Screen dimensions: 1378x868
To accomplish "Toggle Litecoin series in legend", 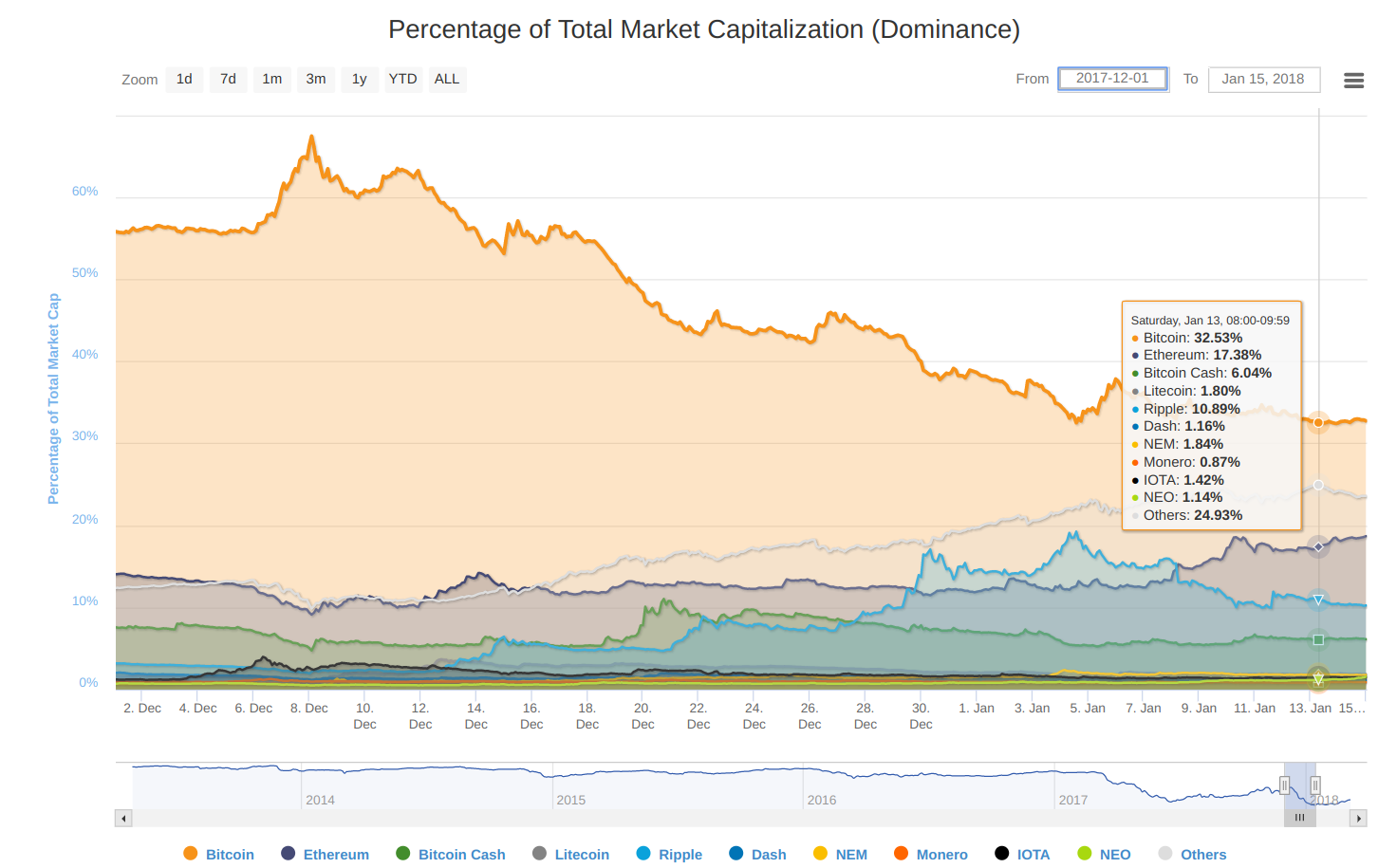I will click(x=571, y=854).
